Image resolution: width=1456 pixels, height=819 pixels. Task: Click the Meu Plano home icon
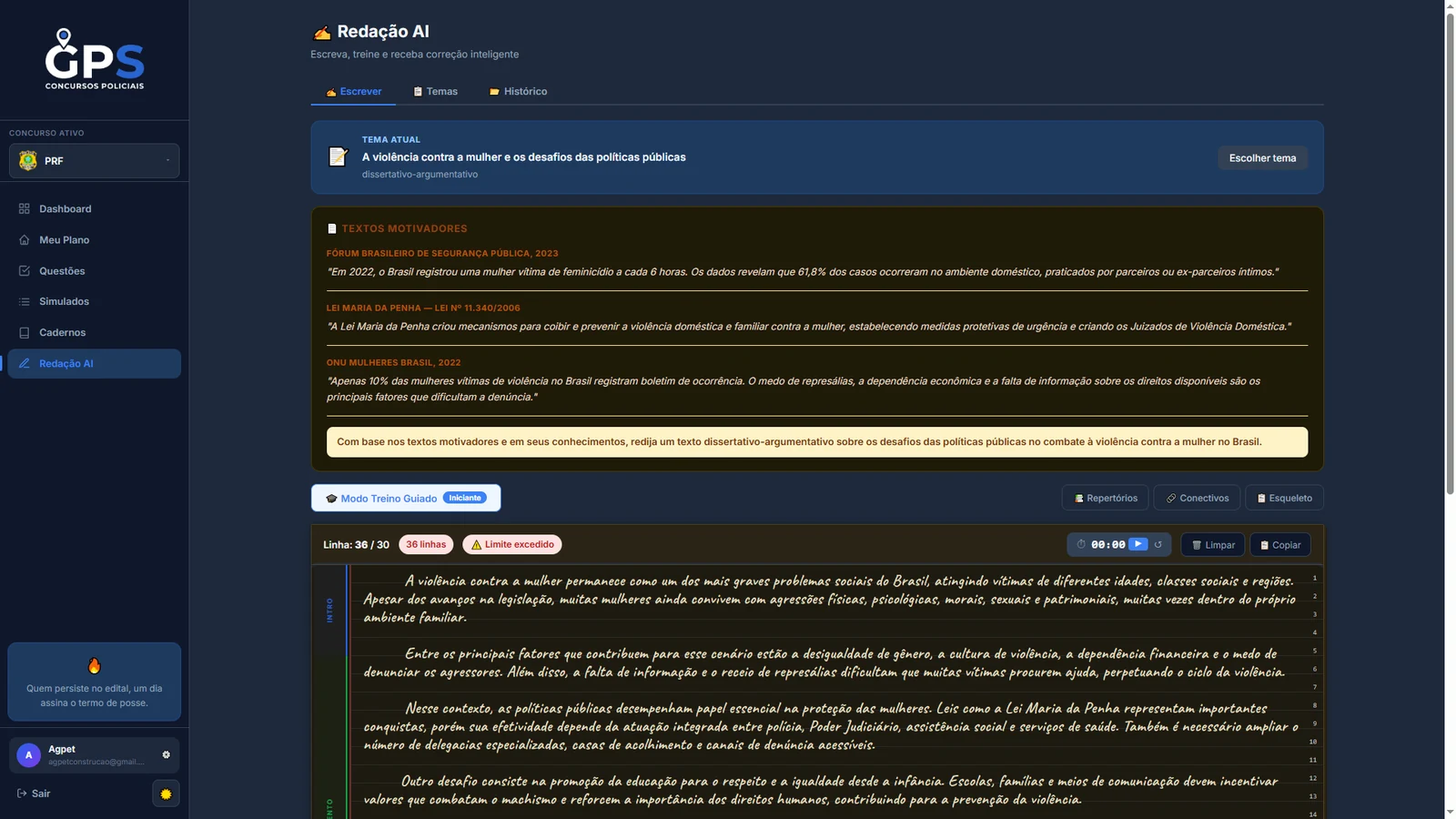click(x=25, y=240)
